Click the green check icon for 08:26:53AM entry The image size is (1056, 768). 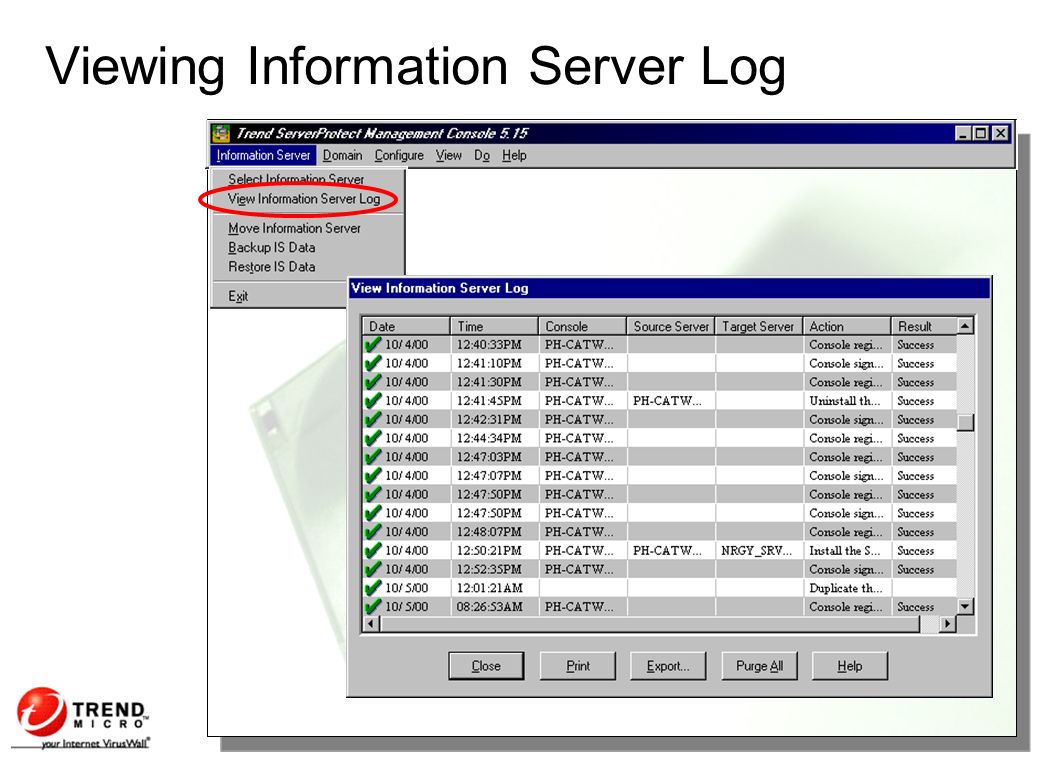[x=372, y=607]
